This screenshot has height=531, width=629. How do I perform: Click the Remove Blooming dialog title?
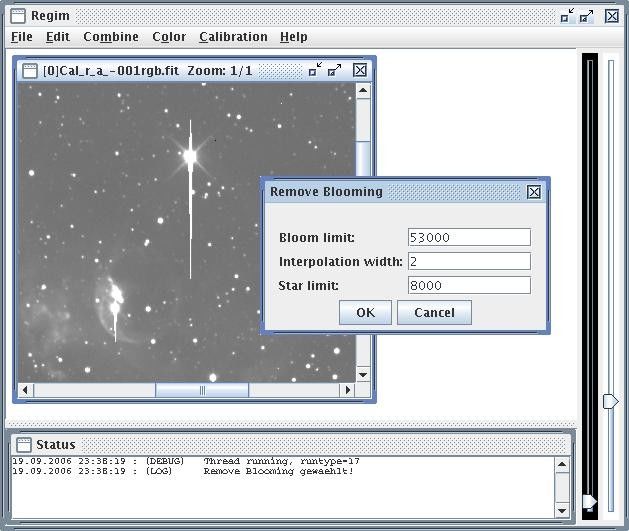tap(326, 192)
